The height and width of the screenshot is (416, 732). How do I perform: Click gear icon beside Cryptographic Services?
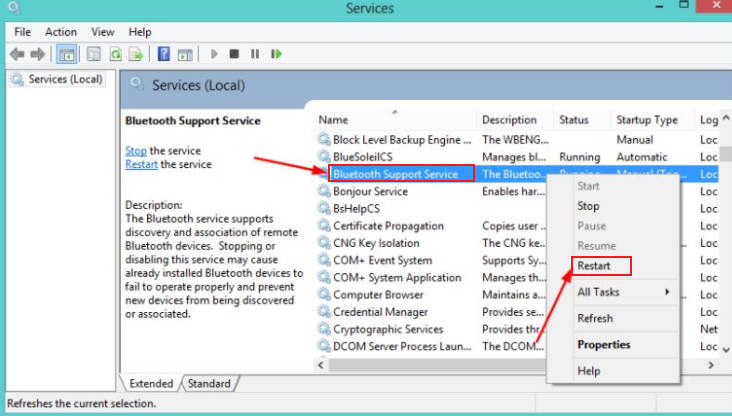pos(324,329)
